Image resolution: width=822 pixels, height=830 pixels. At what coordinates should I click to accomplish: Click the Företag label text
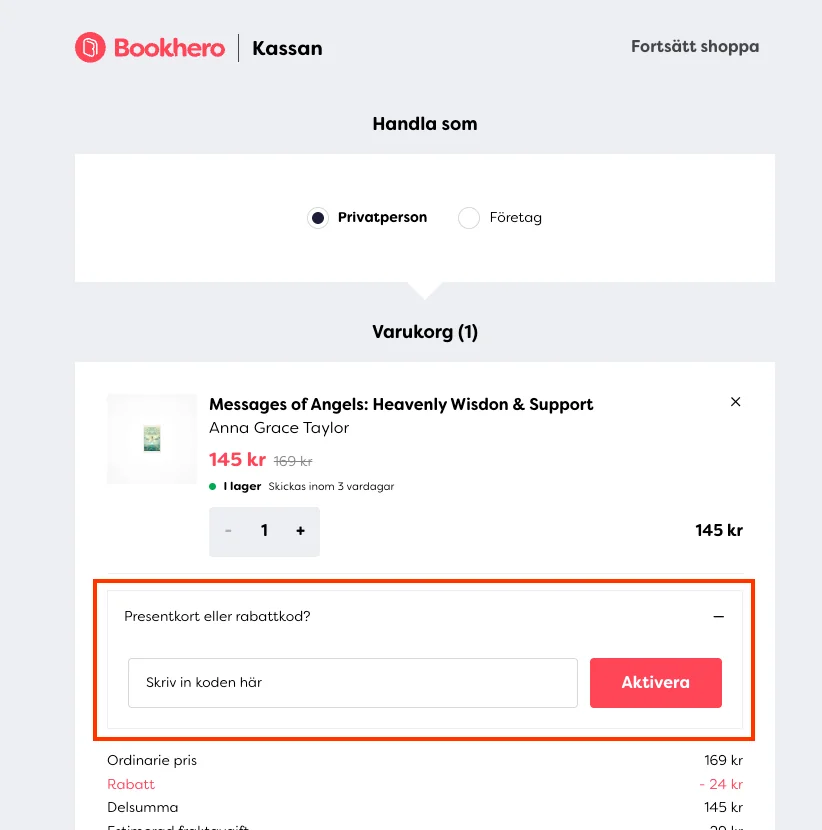(515, 218)
